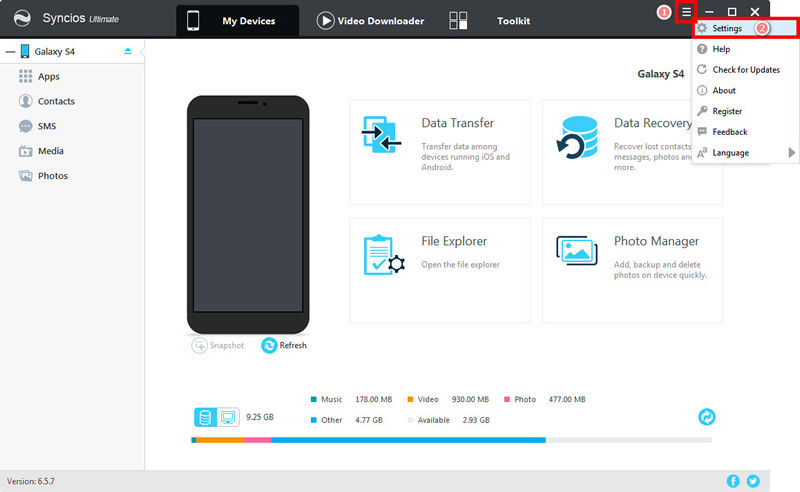Open Settings from the dropdown menu
800x492 pixels.
[727, 29]
